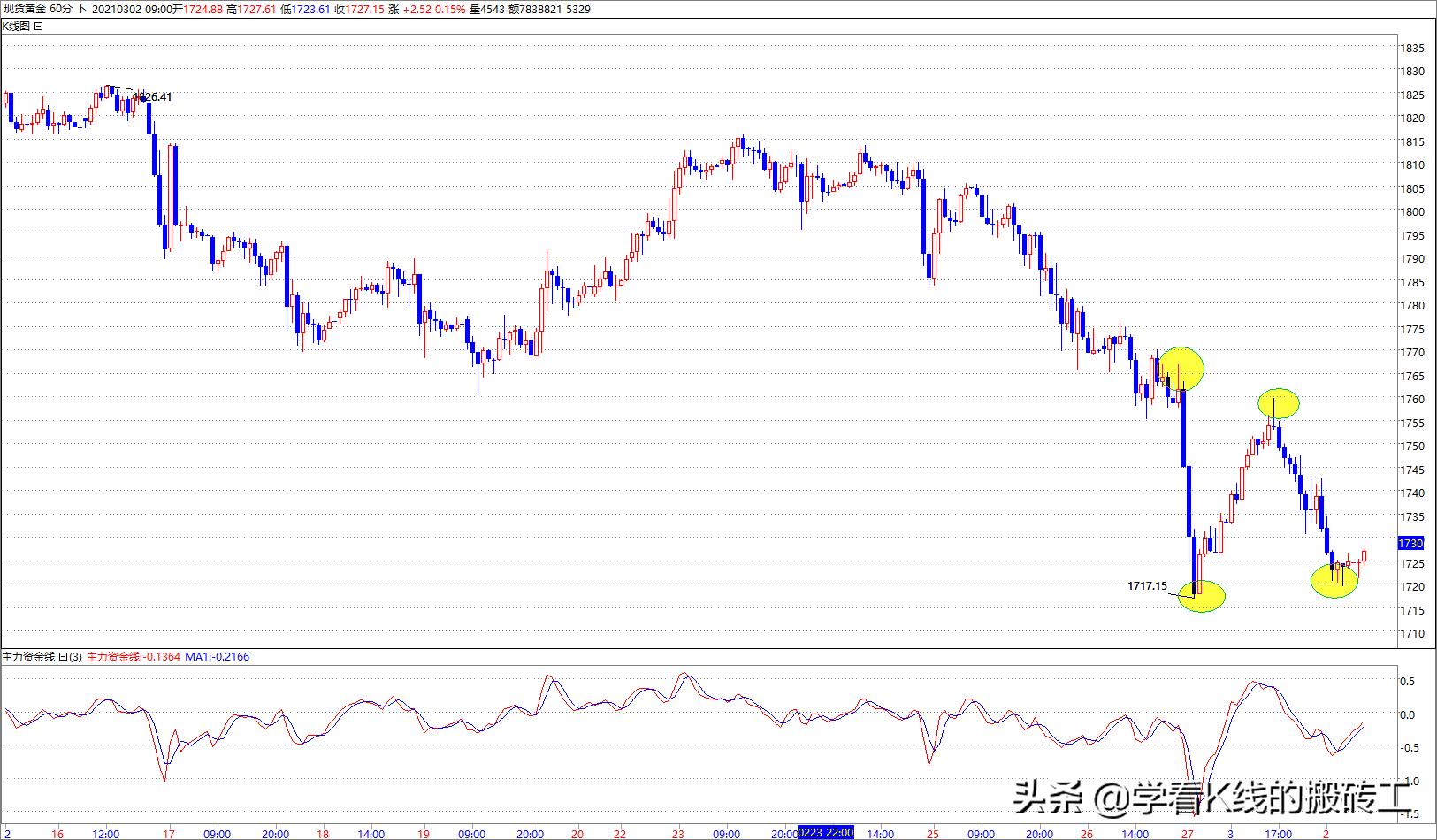Viewport: 1437px width, 840px height.
Task: Select the 60分 period label
Action: tap(63, 9)
